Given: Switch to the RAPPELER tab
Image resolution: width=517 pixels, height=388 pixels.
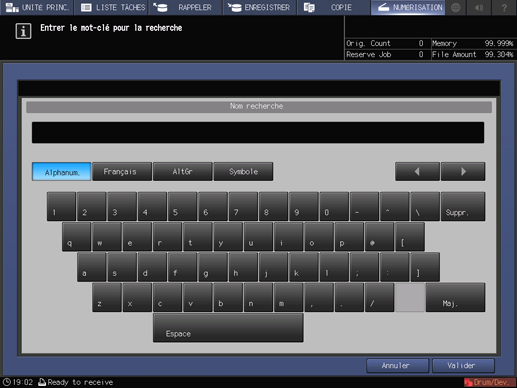Looking at the screenshot, I should pyautogui.click(x=185, y=7).
